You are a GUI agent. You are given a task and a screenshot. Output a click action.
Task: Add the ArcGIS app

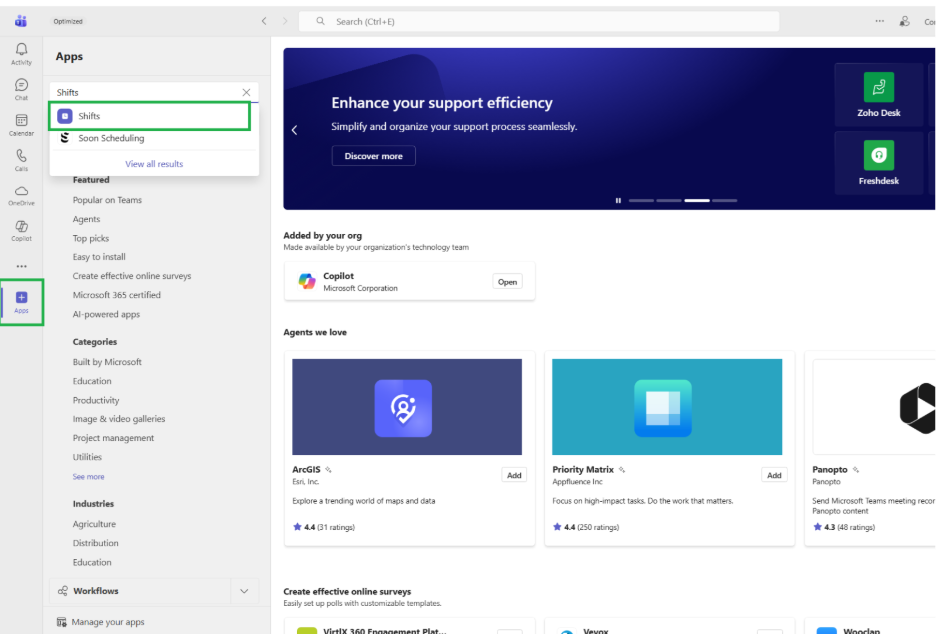click(514, 475)
